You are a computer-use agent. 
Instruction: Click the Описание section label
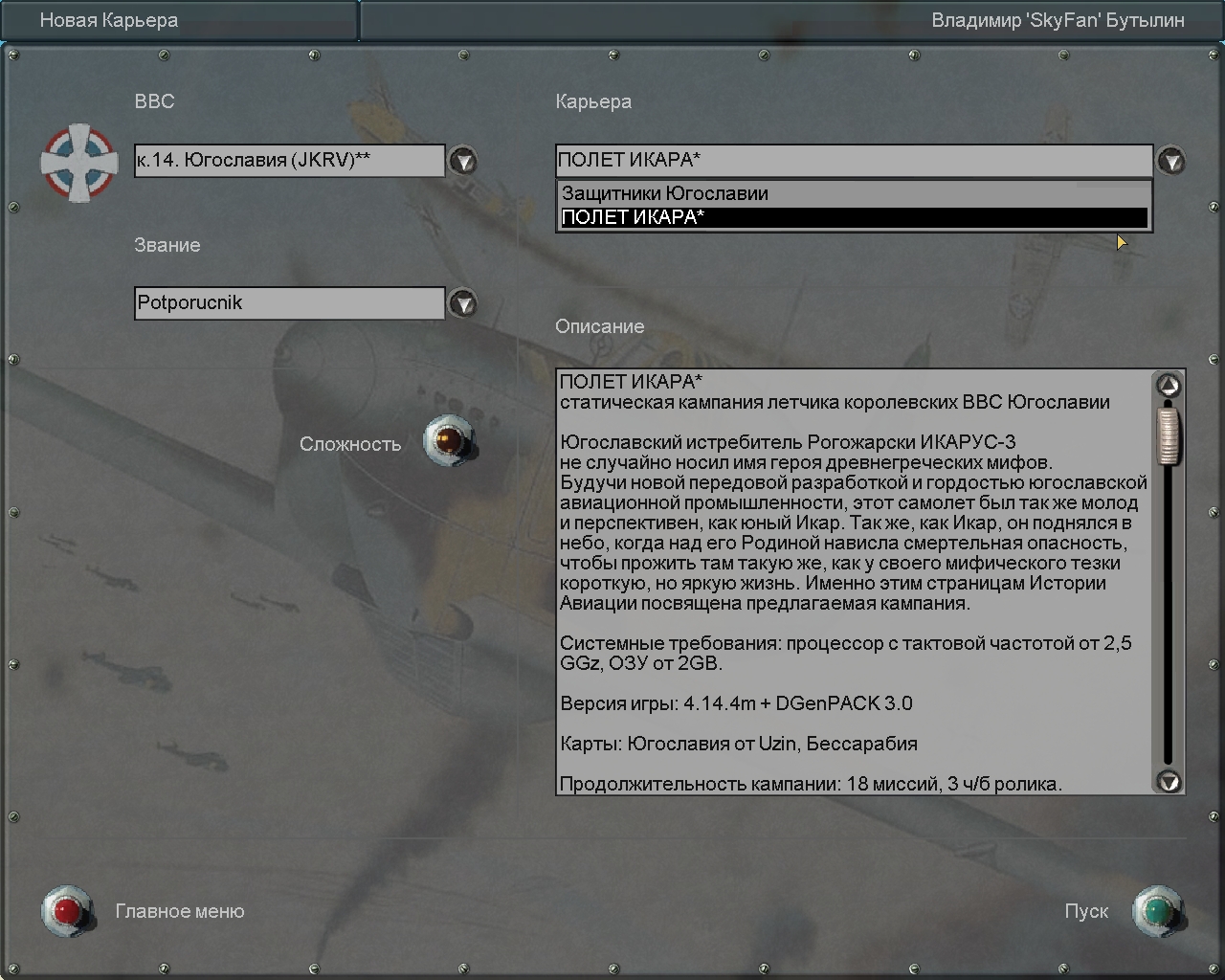pyautogui.click(x=600, y=326)
